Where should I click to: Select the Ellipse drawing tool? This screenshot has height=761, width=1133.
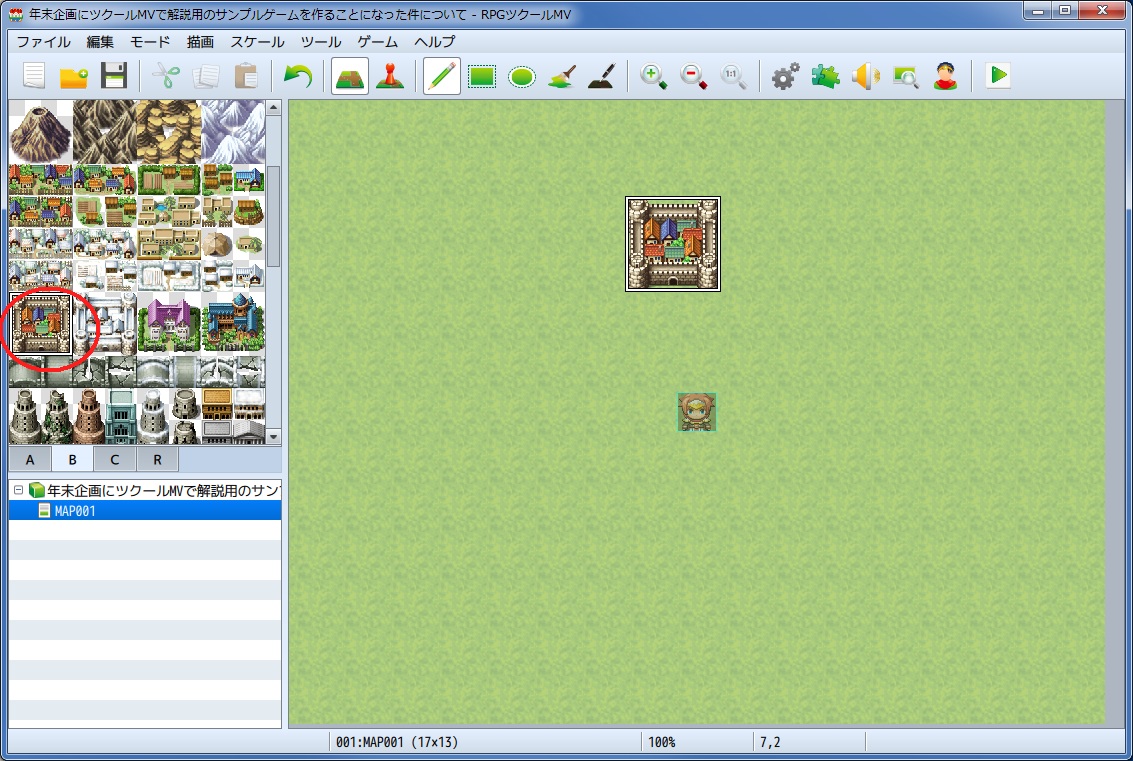click(x=522, y=77)
